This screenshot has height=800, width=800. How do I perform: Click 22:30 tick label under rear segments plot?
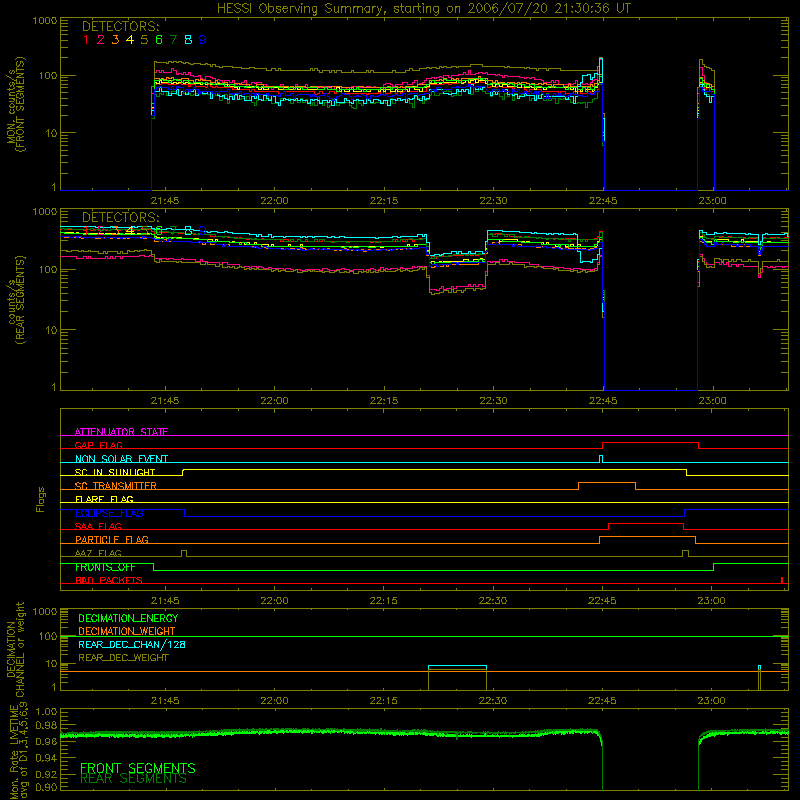493,401
